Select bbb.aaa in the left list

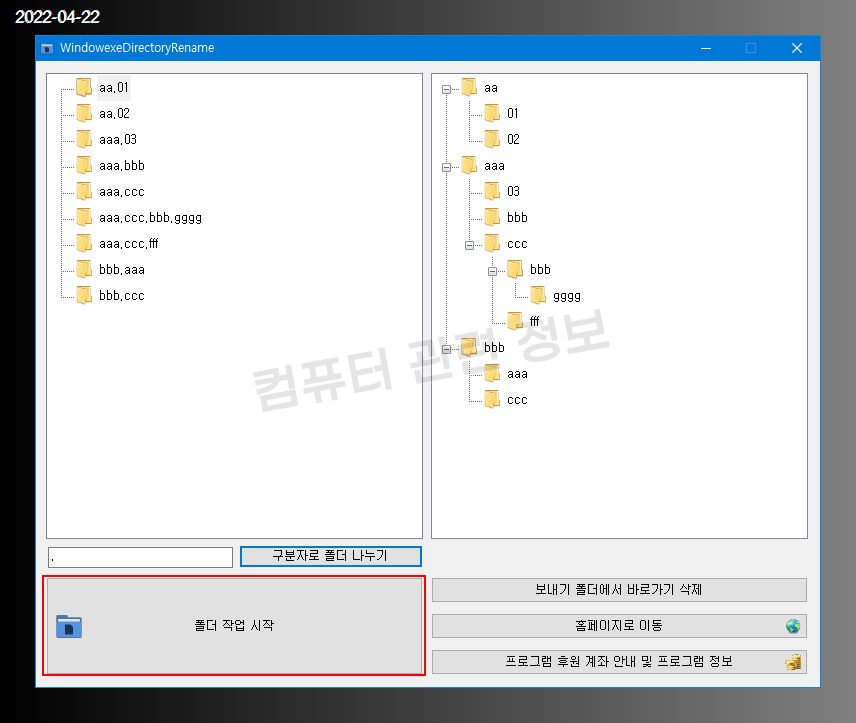pyautogui.click(x=122, y=269)
